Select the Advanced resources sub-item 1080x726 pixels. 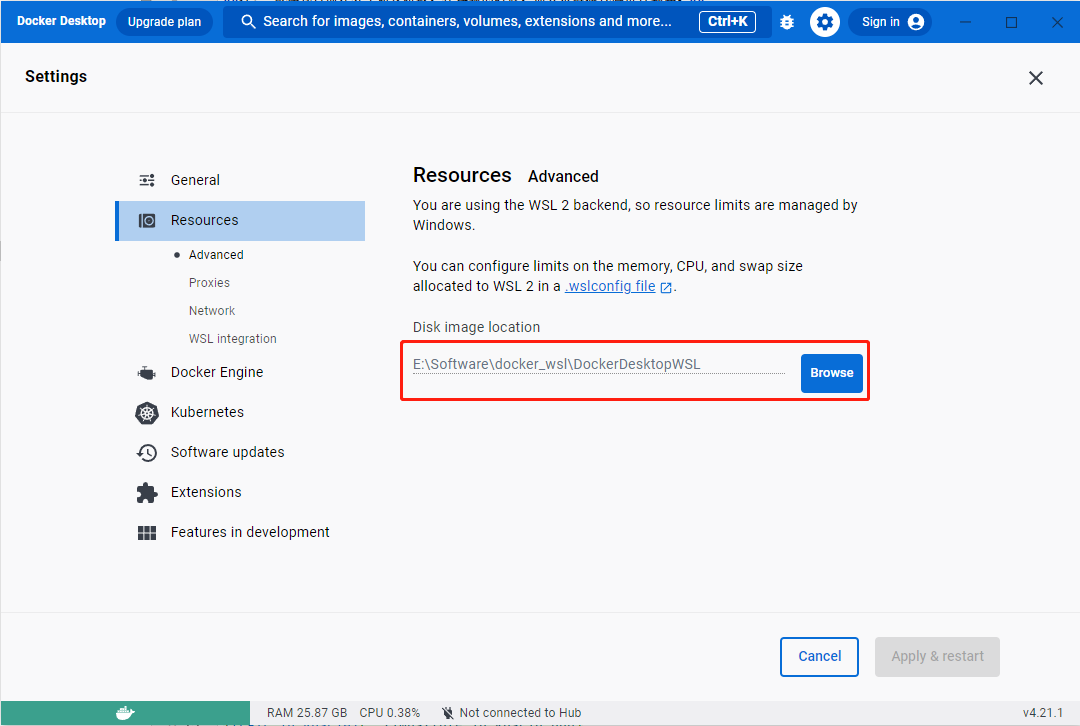click(x=216, y=255)
